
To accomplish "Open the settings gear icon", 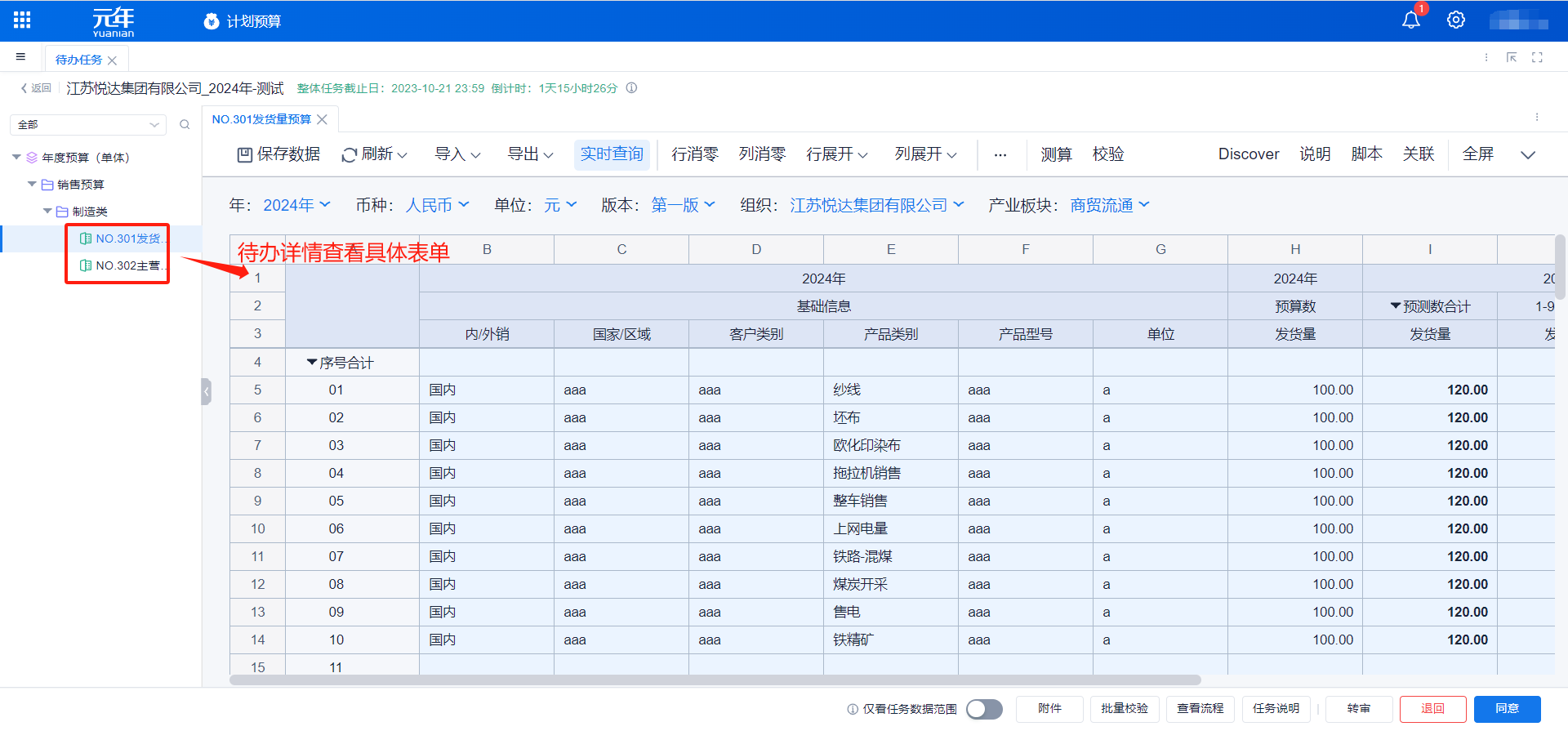I will pyautogui.click(x=1455, y=20).
